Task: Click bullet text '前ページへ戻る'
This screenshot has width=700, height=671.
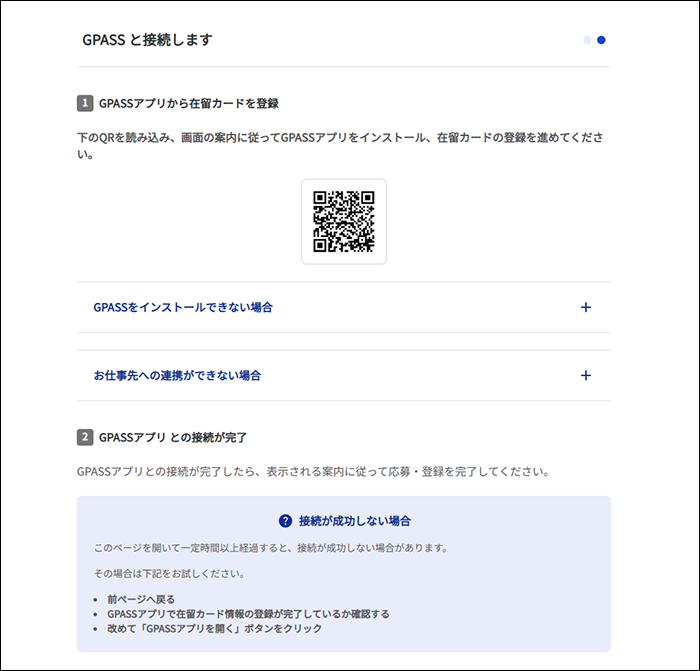Action: pos(141,599)
